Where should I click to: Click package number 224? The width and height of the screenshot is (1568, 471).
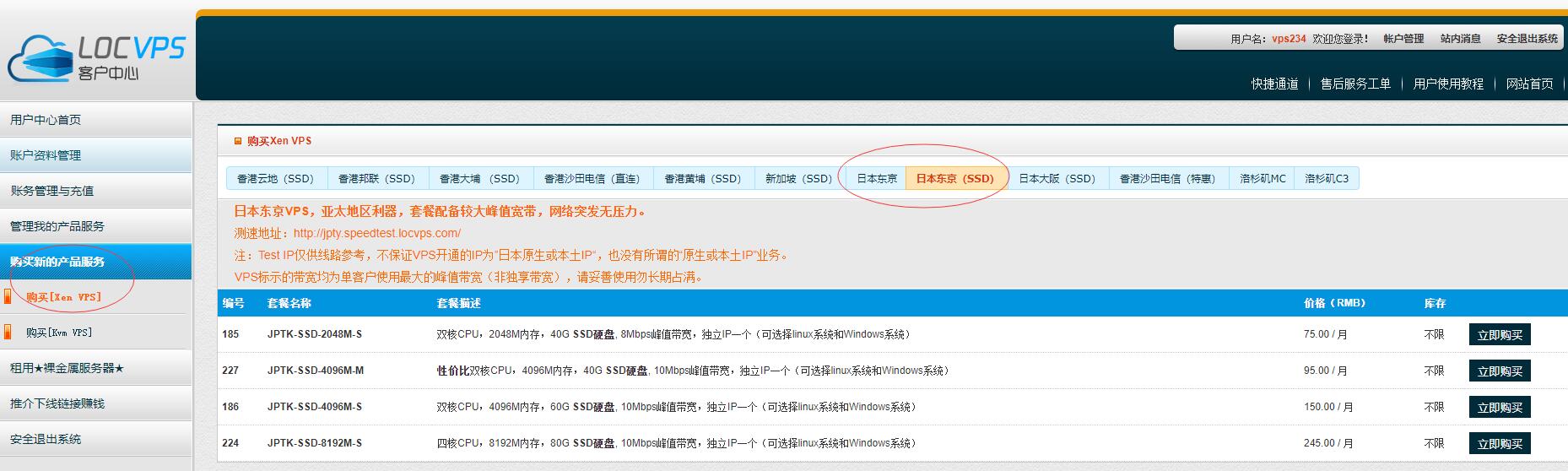pyautogui.click(x=230, y=443)
